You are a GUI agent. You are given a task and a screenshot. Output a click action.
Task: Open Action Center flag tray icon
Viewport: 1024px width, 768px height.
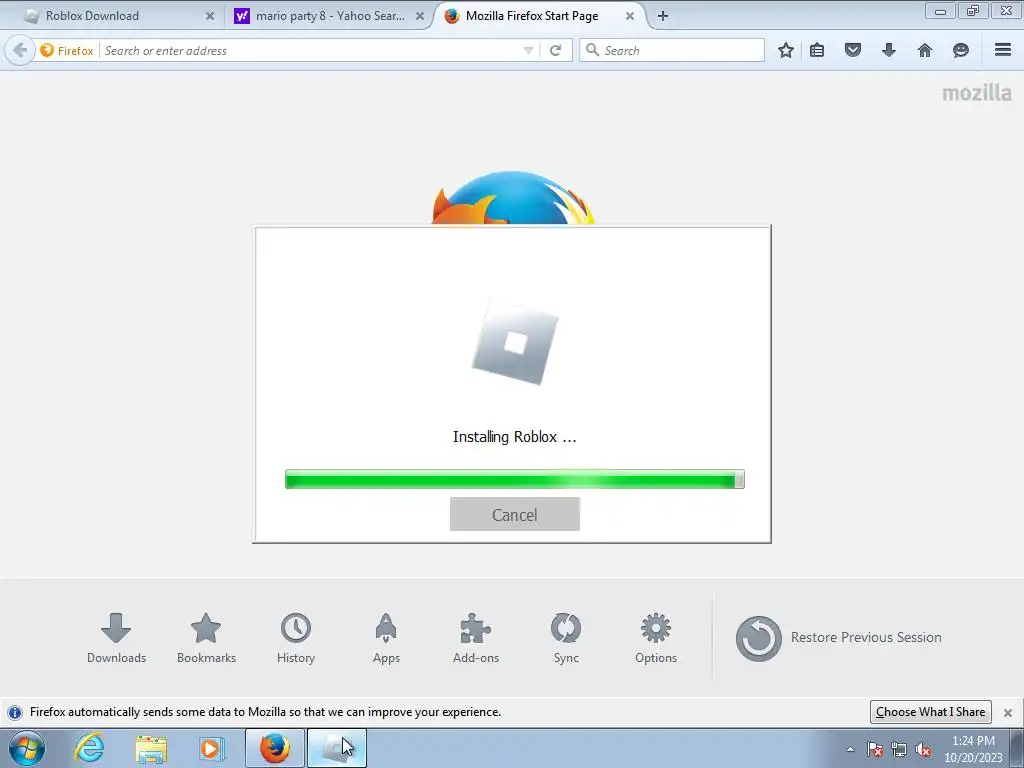[x=875, y=749]
